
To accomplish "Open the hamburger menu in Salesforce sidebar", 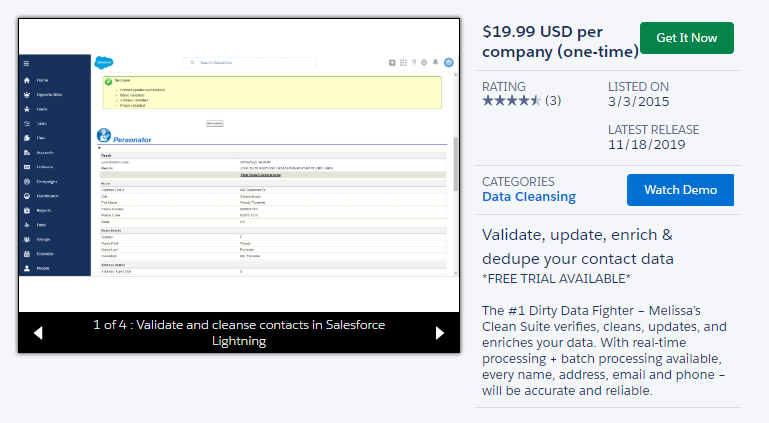I will pyautogui.click(x=27, y=64).
